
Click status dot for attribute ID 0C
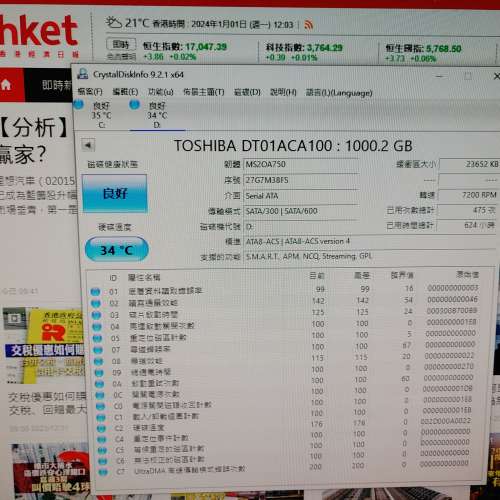100,395
